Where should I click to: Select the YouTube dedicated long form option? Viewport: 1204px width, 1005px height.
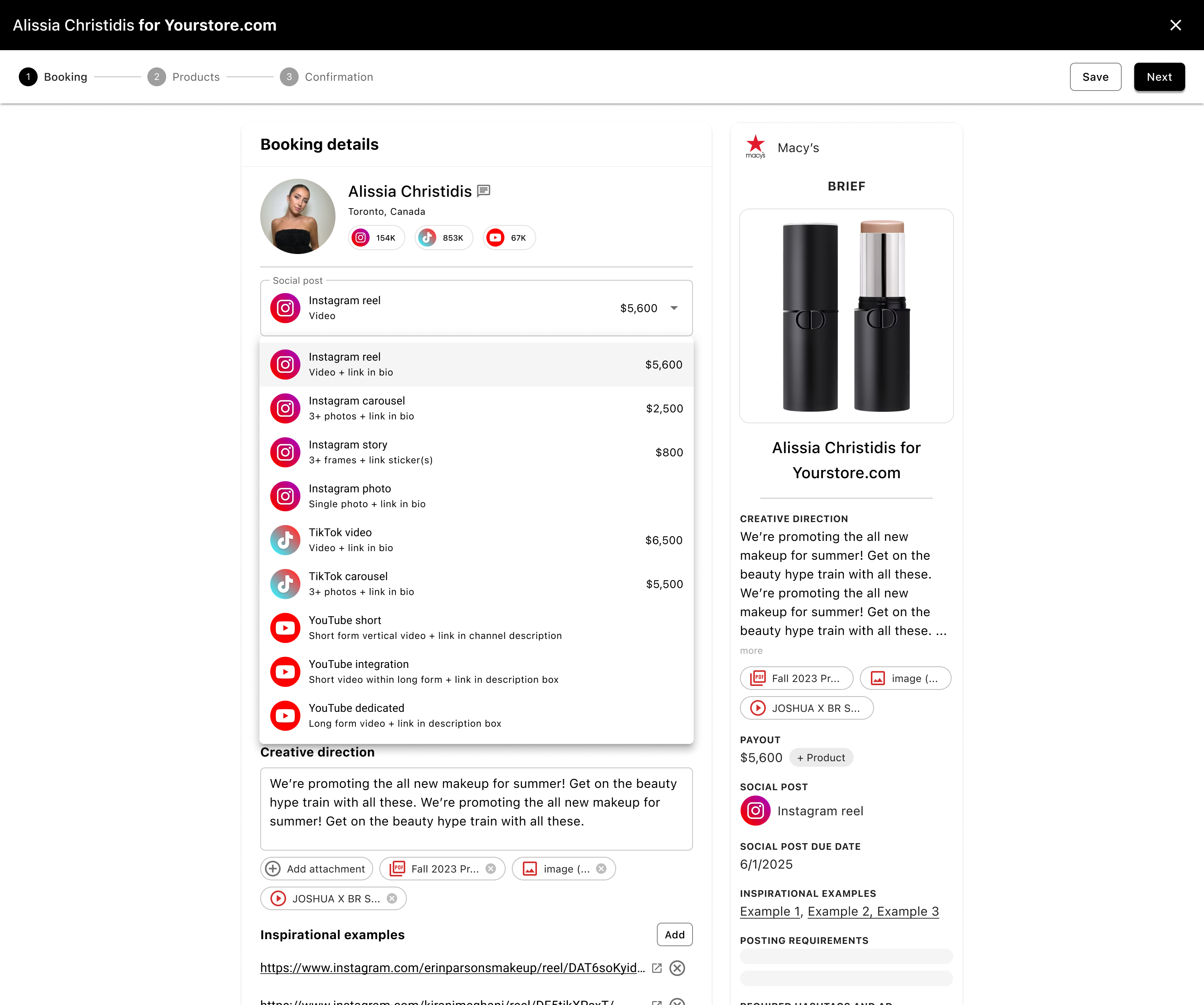click(x=476, y=715)
